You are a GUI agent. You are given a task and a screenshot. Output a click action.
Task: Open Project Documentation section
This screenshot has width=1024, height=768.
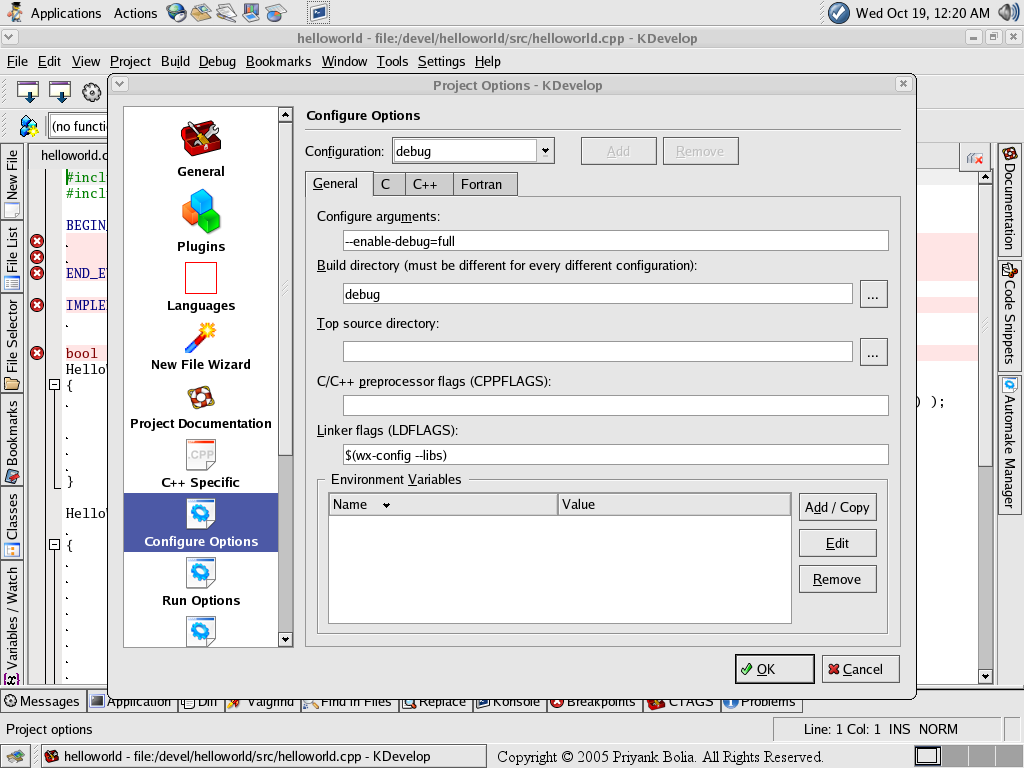[200, 406]
